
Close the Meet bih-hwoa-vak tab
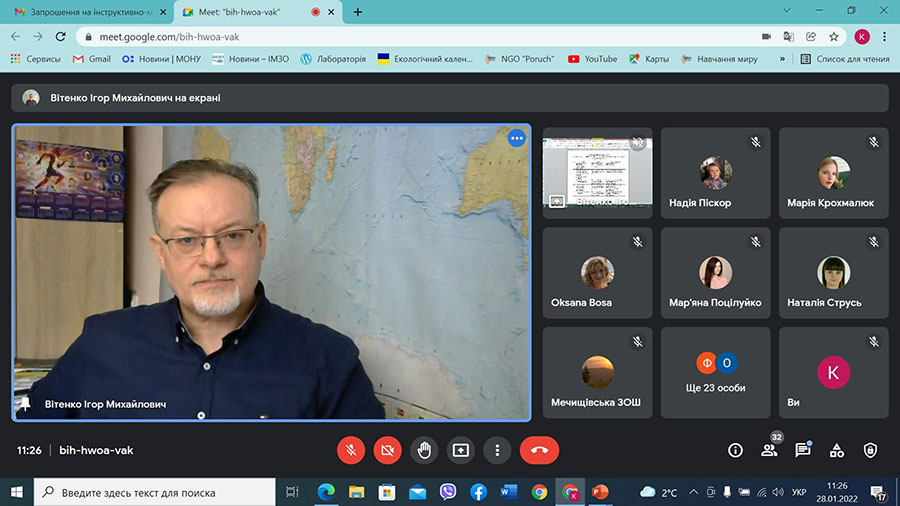(331, 12)
